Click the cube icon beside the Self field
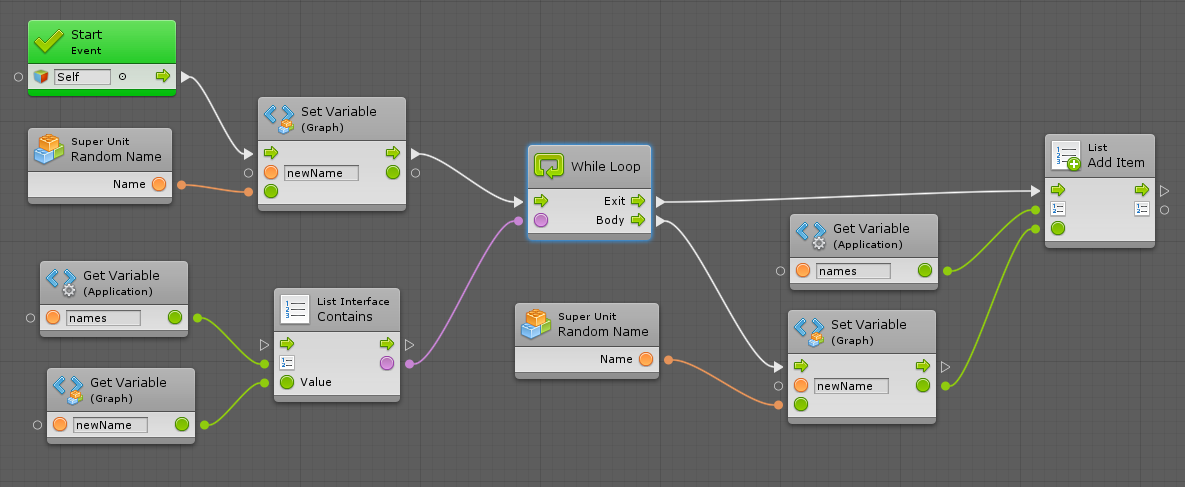Image resolution: width=1185 pixels, height=487 pixels. pos(41,76)
